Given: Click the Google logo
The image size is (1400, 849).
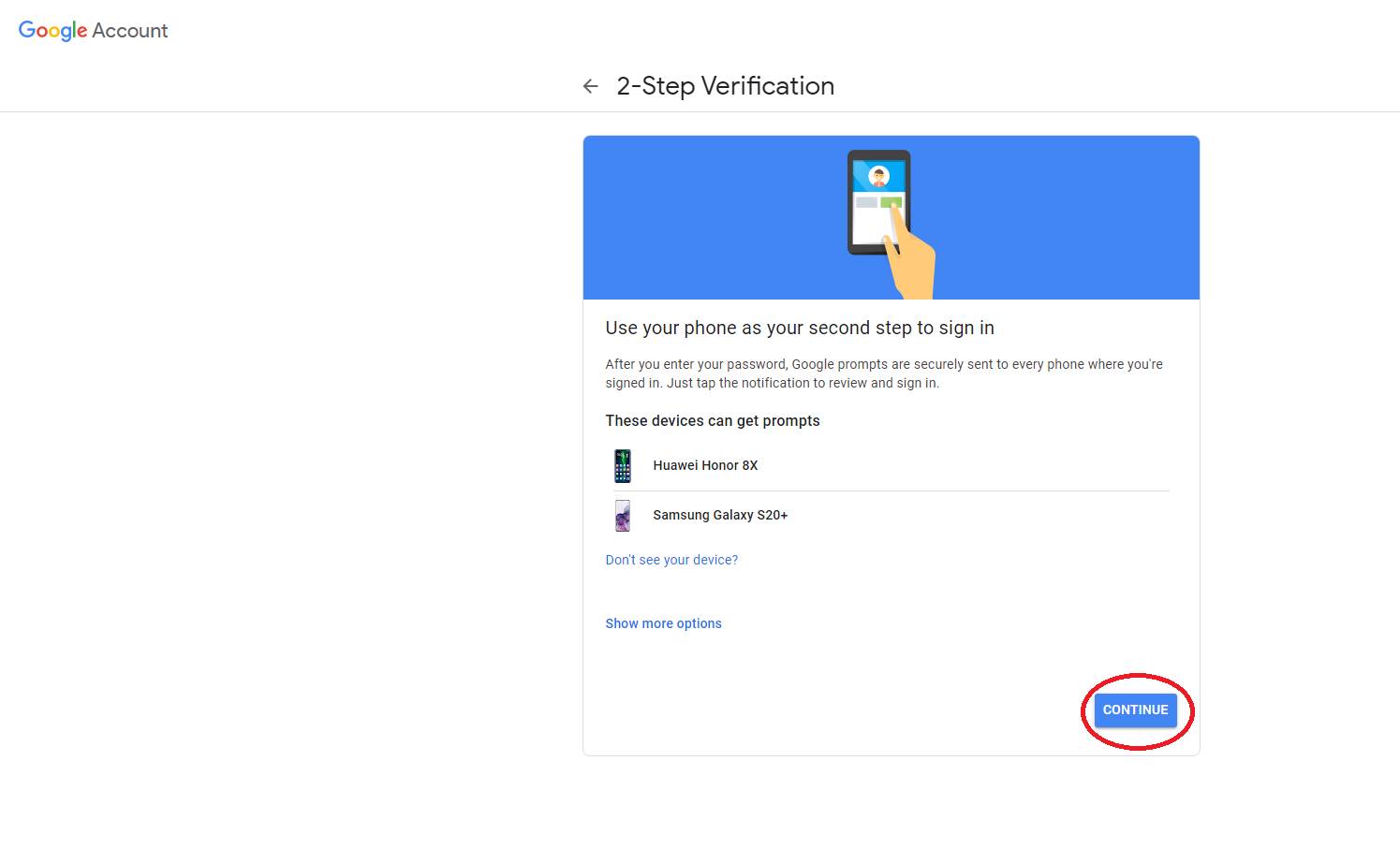Looking at the screenshot, I should [x=52, y=29].
